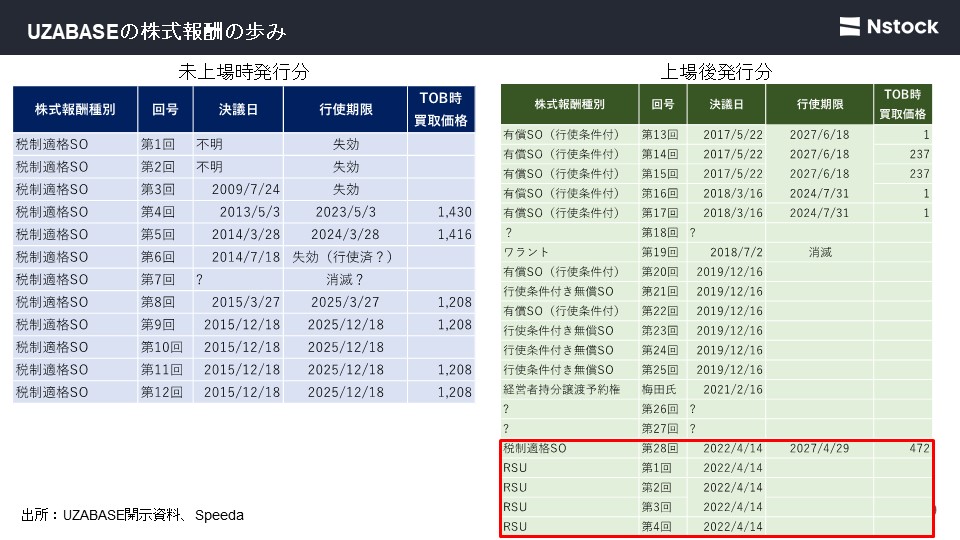Select the source note 出所：UZABASE開示資料、Speeda
The height and width of the screenshot is (540, 960).
132,515
